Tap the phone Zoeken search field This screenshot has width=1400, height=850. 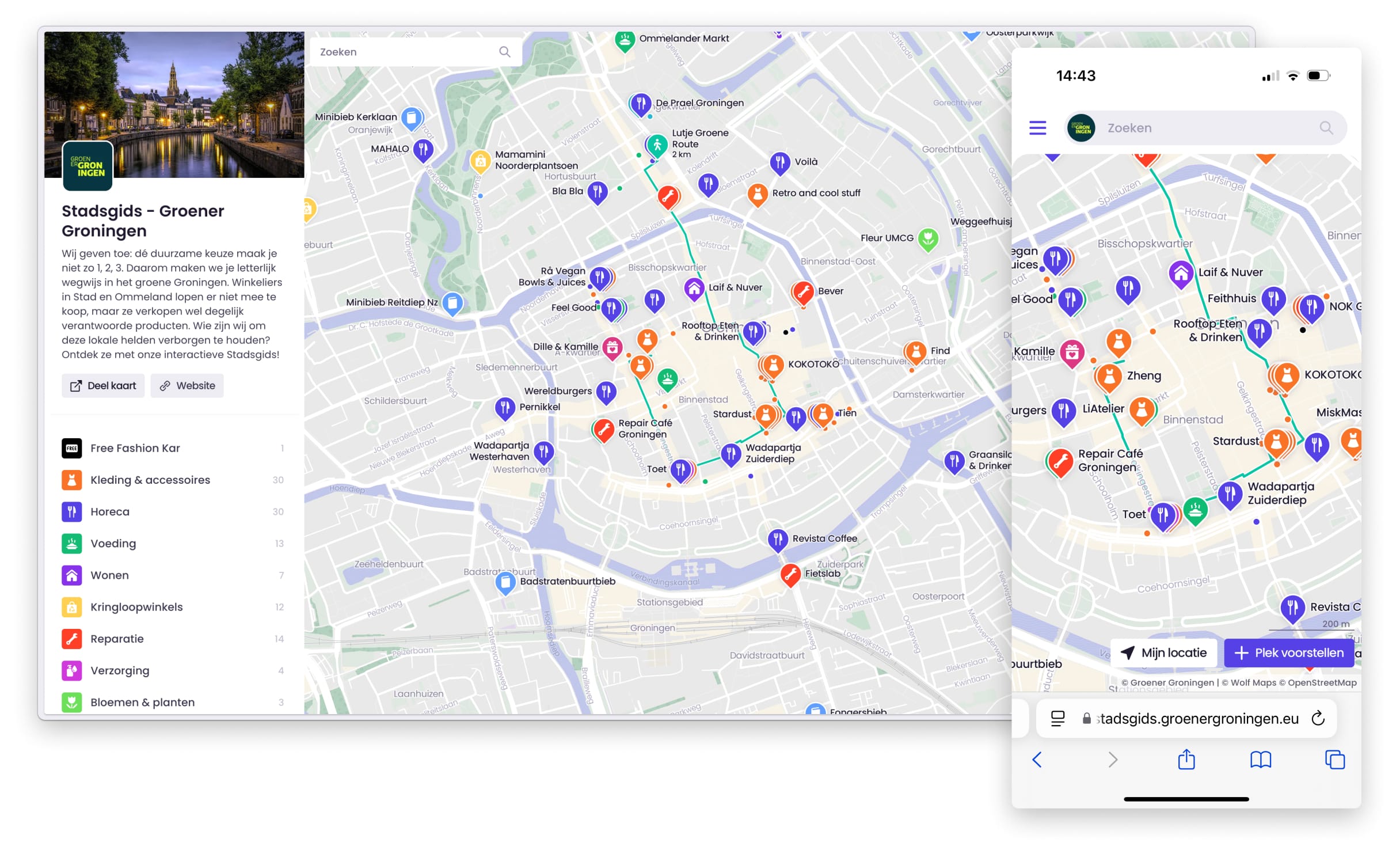[x=1206, y=128]
